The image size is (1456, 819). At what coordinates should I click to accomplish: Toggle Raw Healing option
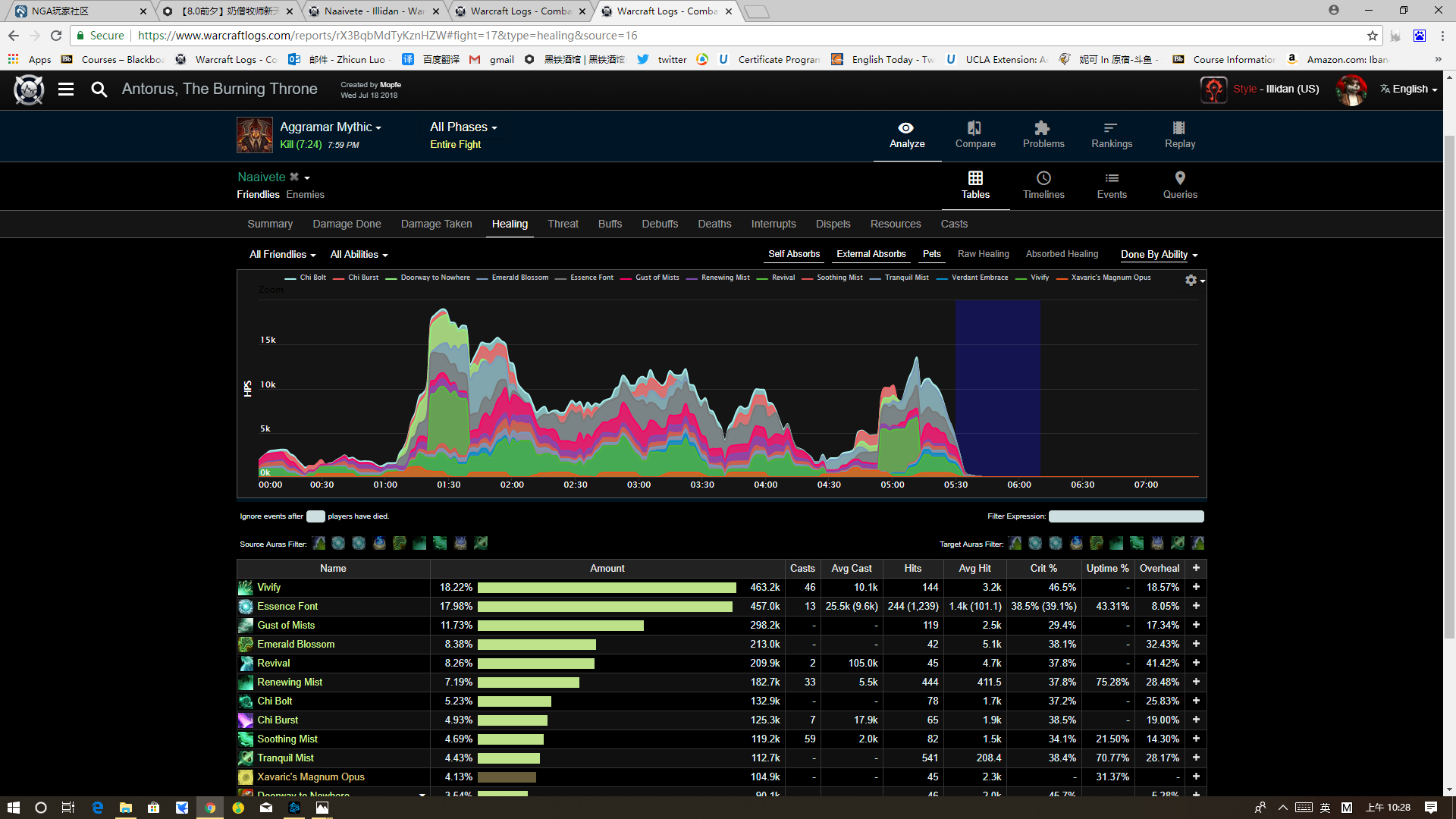(983, 254)
